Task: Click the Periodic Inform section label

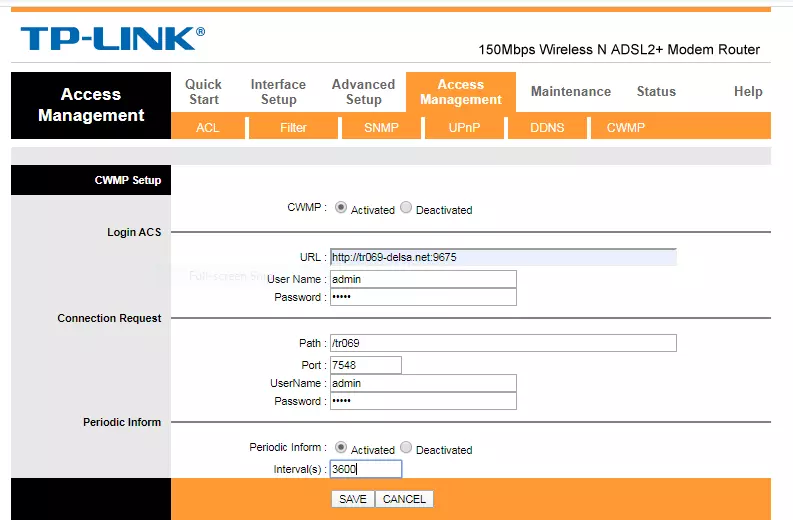Action: point(122,422)
